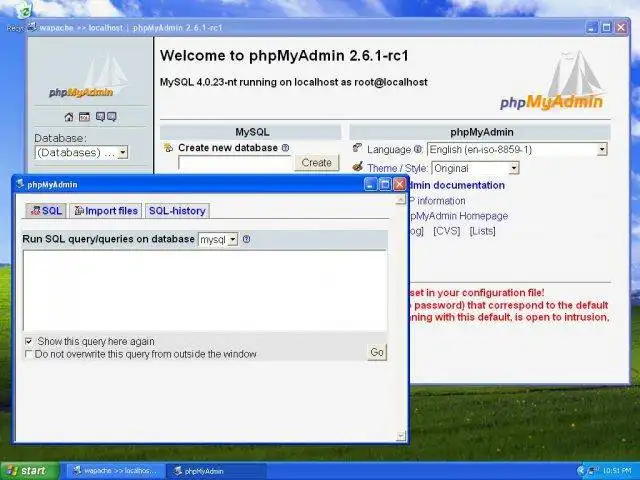Viewport: 640px width, 480px height.
Task: Click the Theme / Style paint icon
Action: pyautogui.click(x=358, y=167)
